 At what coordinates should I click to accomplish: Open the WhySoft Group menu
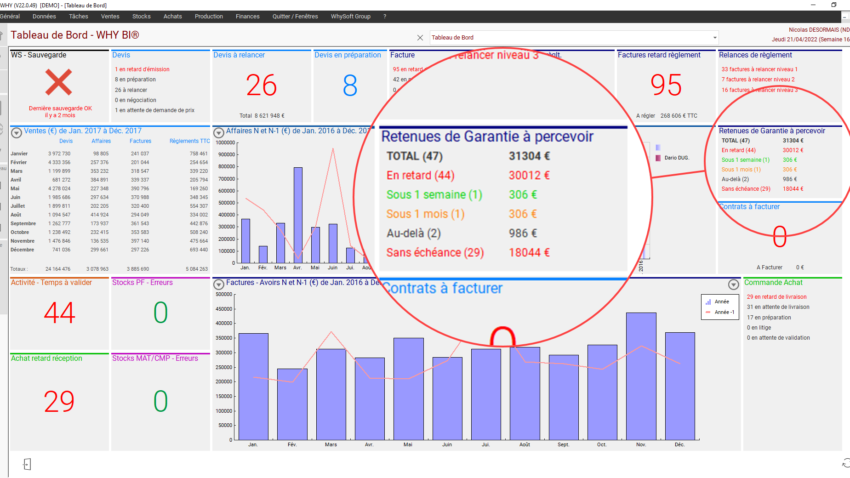pos(351,16)
